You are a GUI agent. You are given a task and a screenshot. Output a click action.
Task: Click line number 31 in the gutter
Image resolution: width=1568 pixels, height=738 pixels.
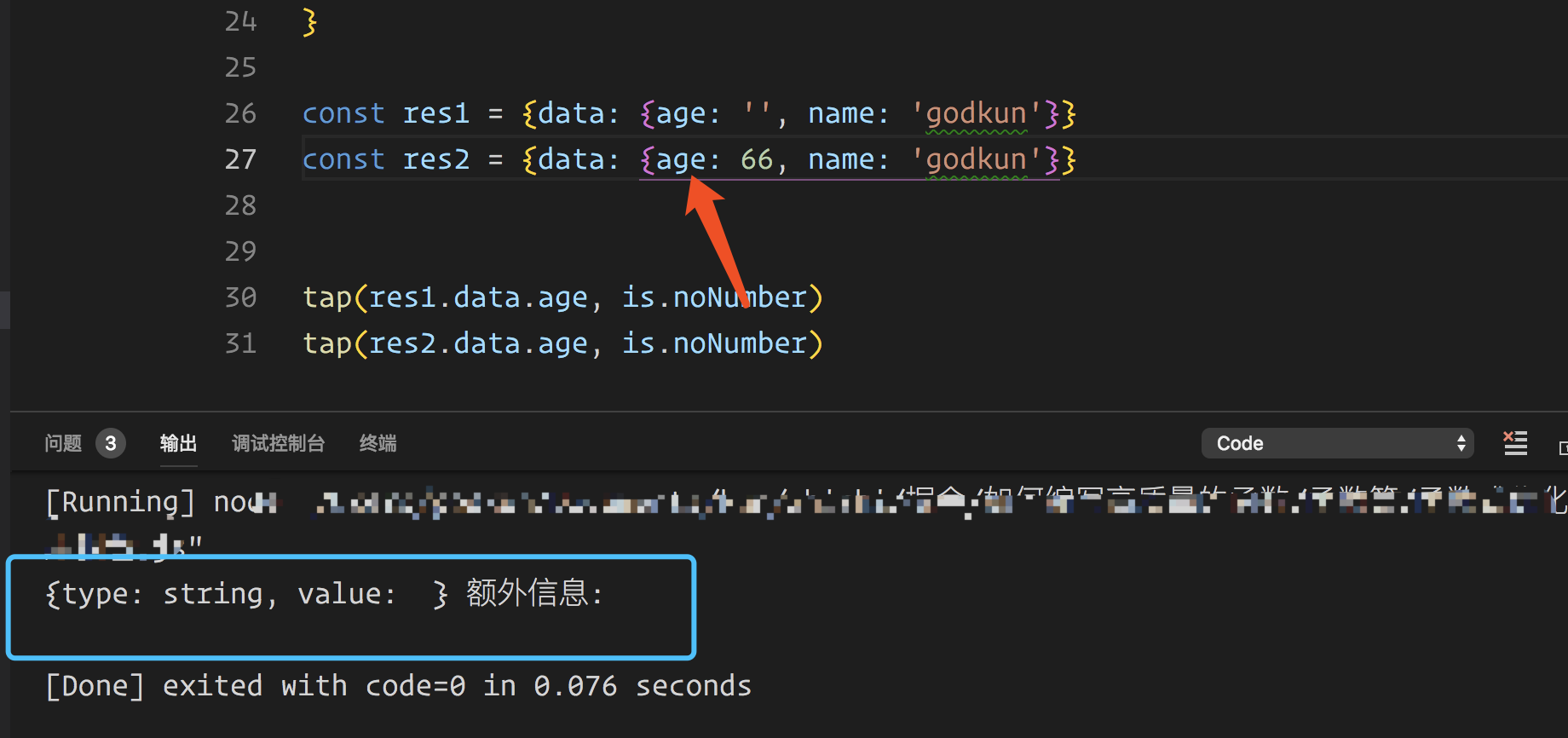(x=240, y=343)
